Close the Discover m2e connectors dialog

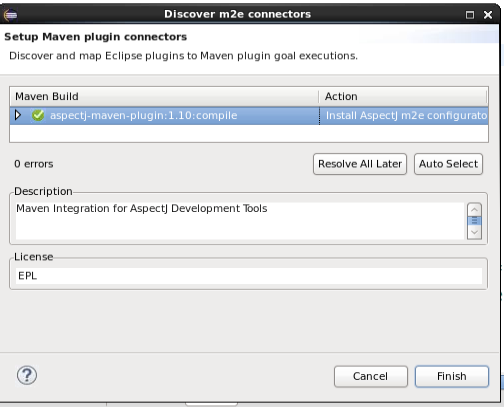tap(488, 15)
